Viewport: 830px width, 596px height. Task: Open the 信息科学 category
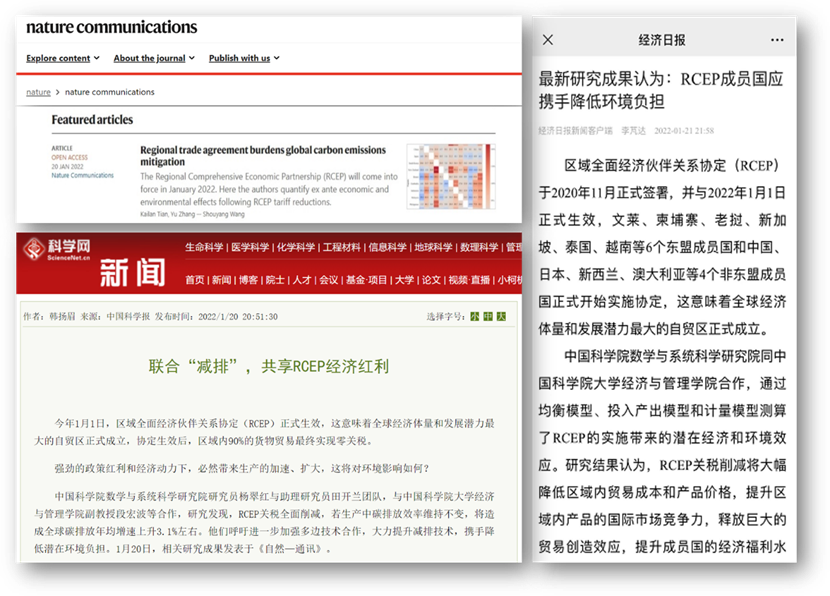[x=388, y=248]
